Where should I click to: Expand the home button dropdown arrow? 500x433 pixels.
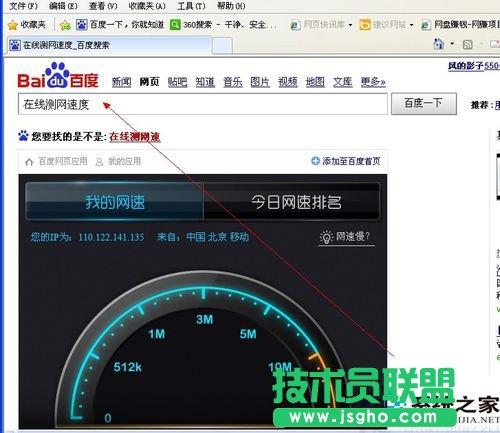(x=452, y=44)
